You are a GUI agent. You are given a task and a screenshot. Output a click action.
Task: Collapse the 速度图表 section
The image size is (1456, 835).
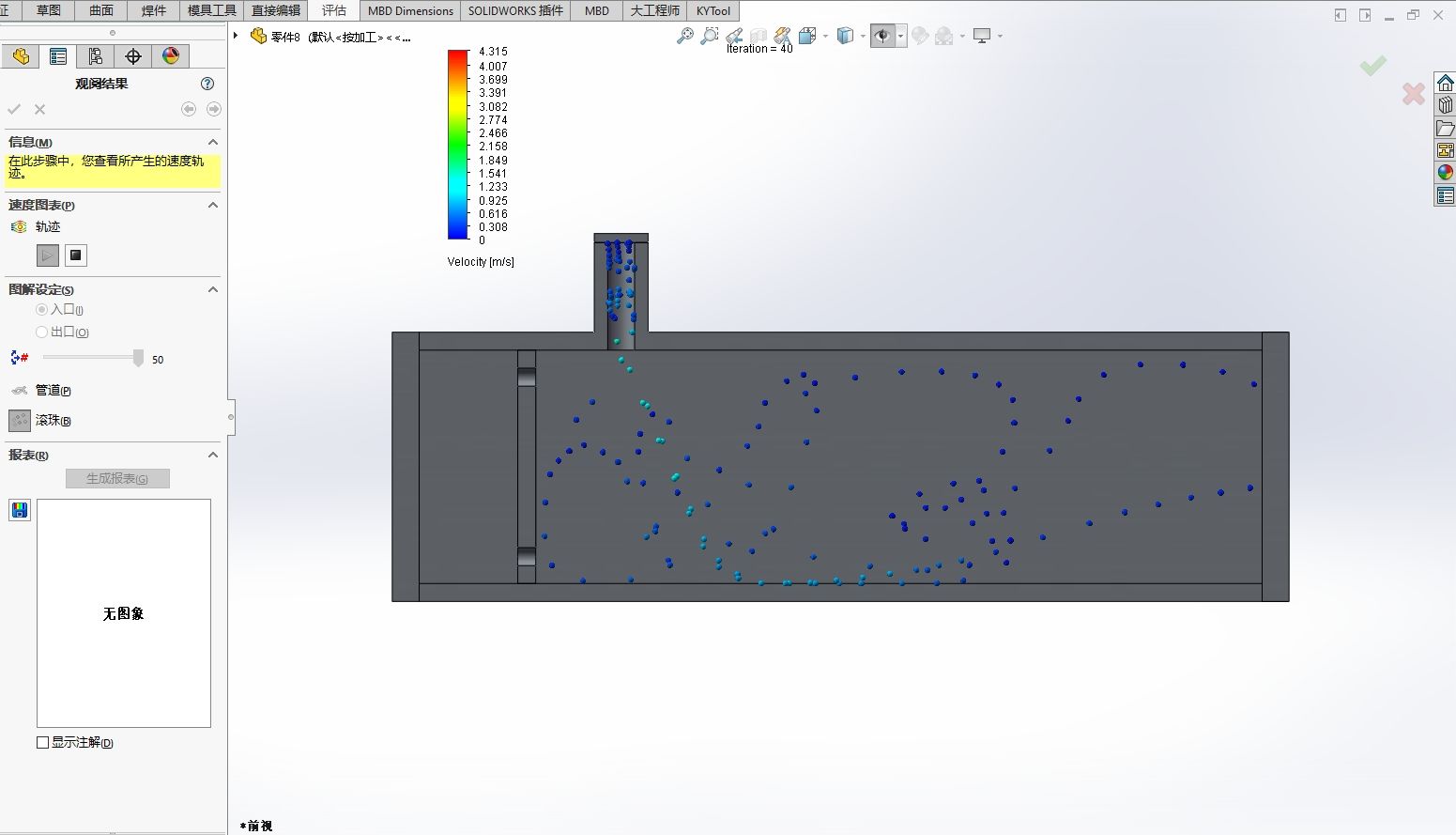pos(213,205)
